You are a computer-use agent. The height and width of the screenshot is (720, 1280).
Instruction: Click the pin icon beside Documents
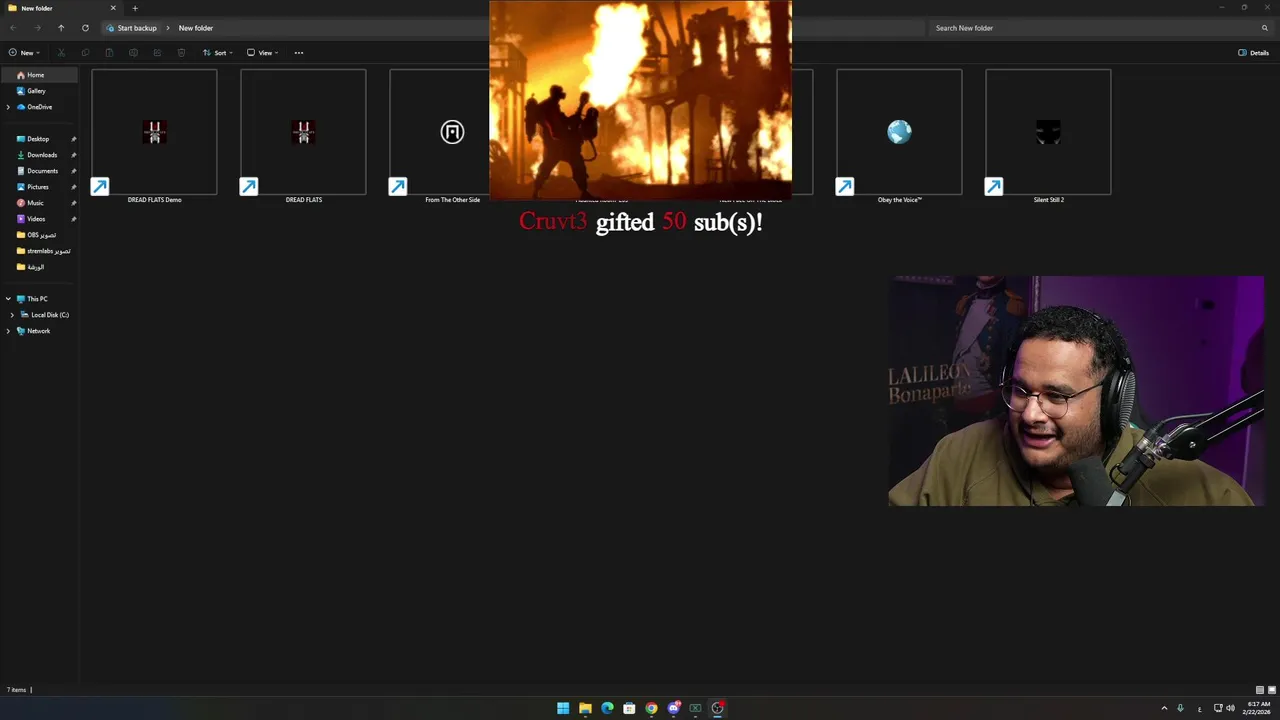[x=74, y=171]
